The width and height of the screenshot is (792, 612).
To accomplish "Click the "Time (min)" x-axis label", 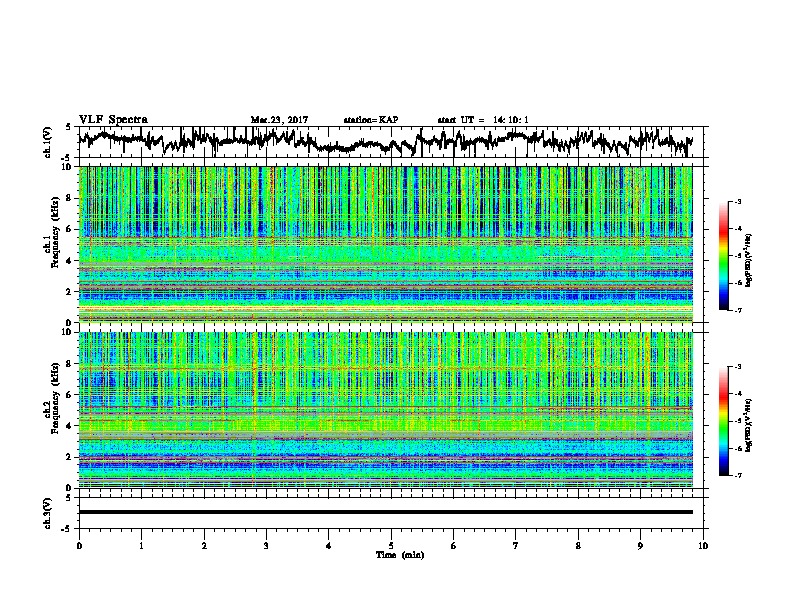I will click(x=400, y=555).
